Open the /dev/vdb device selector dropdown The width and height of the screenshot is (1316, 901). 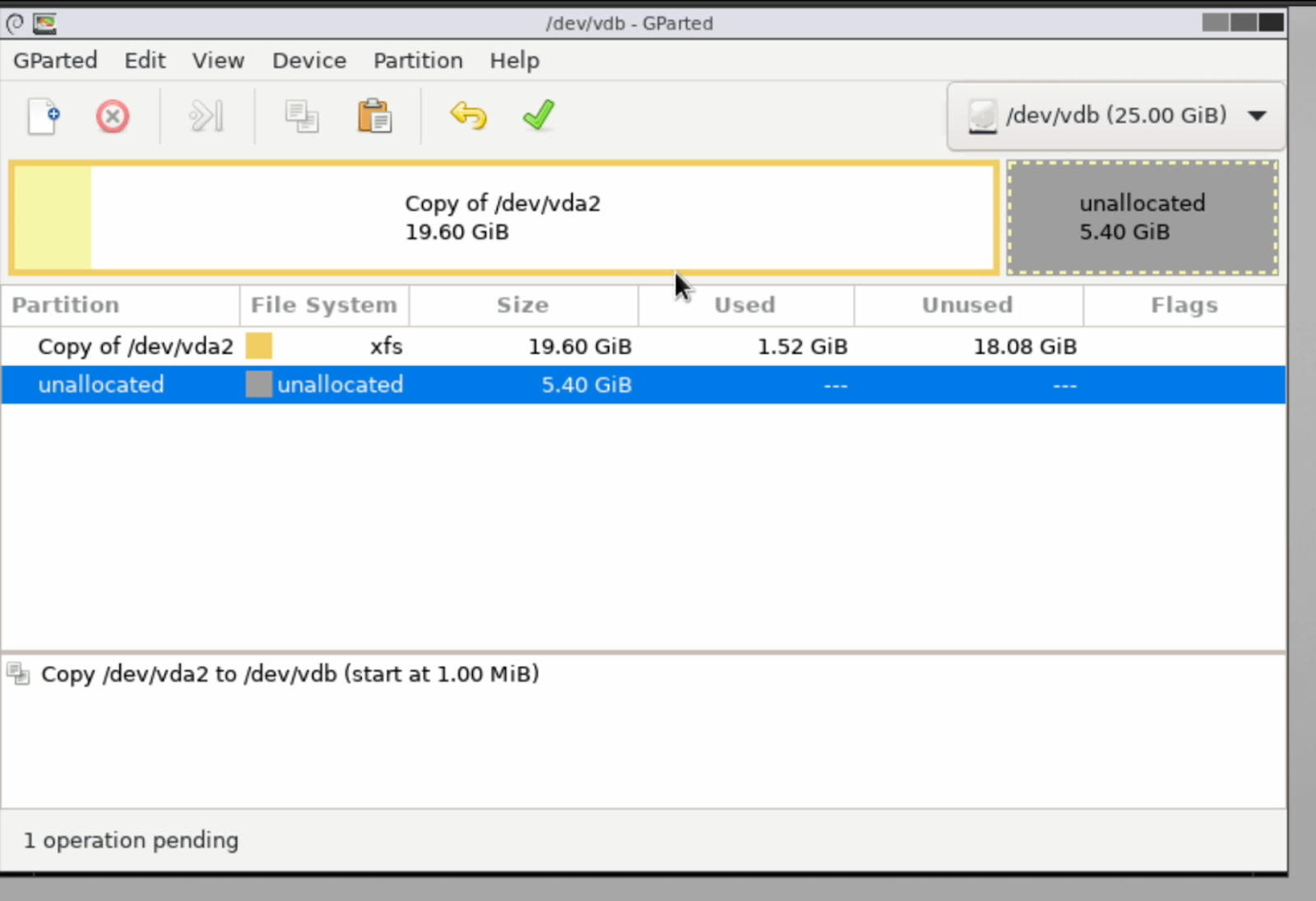pos(1116,116)
